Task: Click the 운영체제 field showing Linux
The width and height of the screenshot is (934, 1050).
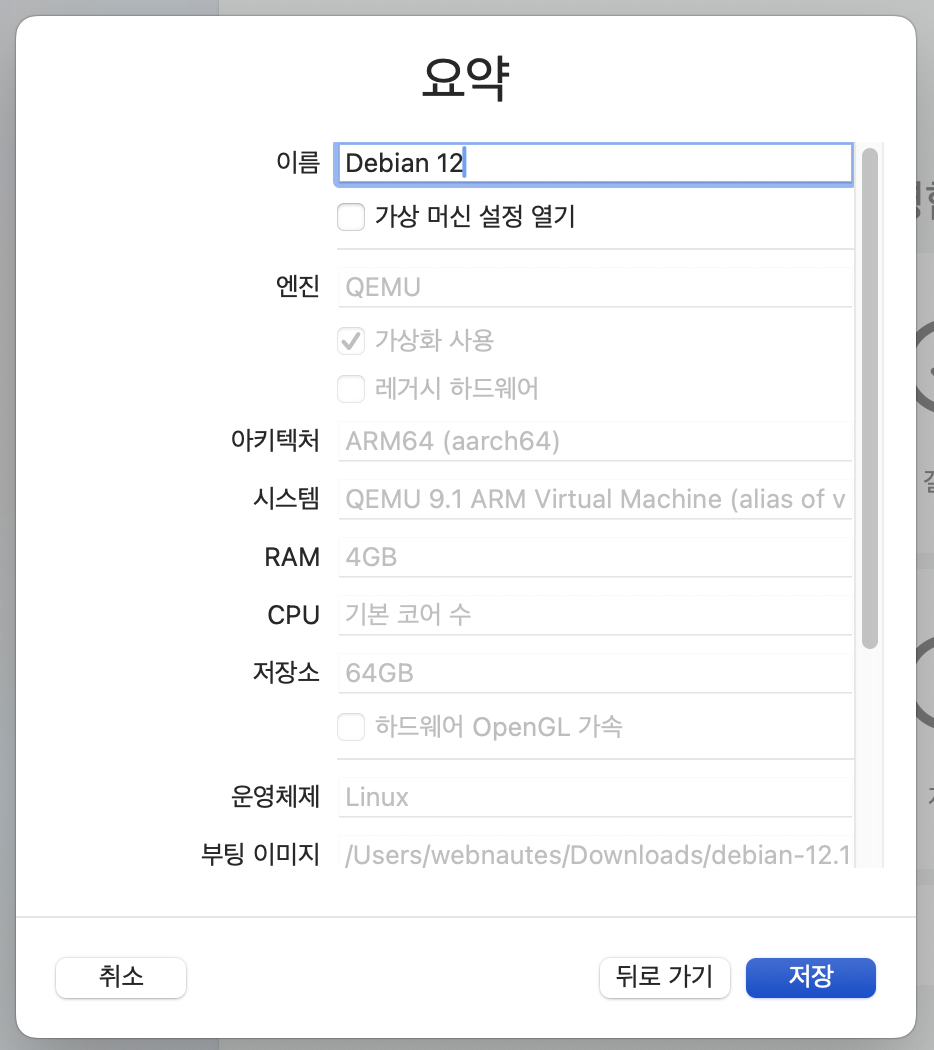Action: pyautogui.click(x=595, y=797)
